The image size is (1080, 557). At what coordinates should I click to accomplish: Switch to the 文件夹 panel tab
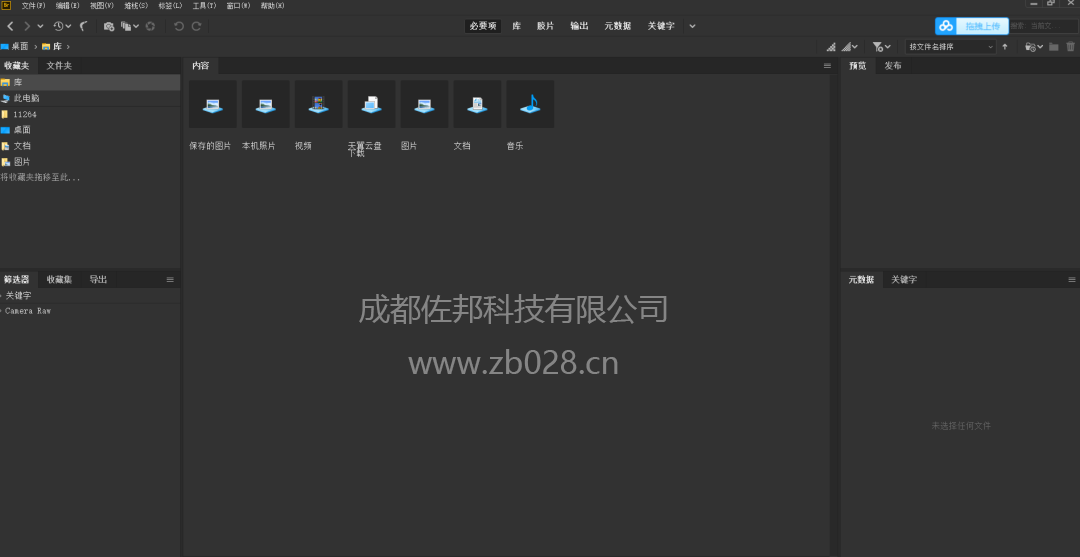[59, 66]
